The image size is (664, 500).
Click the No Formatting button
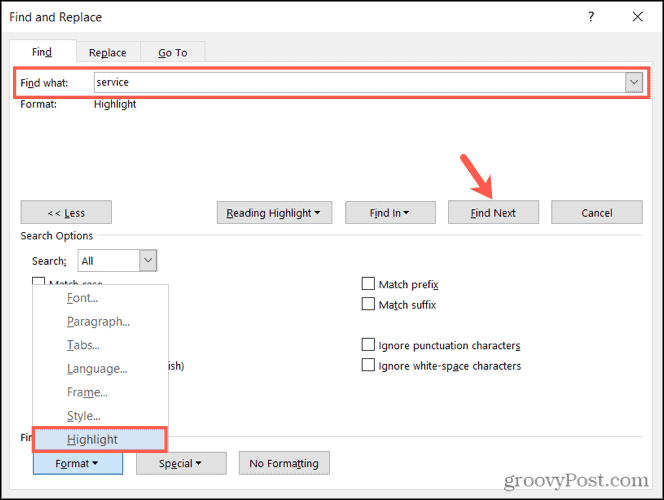tap(284, 463)
